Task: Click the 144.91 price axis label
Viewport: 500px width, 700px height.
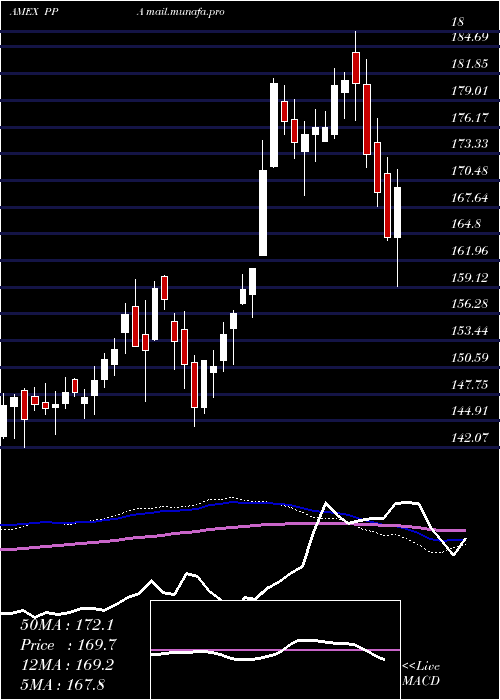Action: click(470, 411)
